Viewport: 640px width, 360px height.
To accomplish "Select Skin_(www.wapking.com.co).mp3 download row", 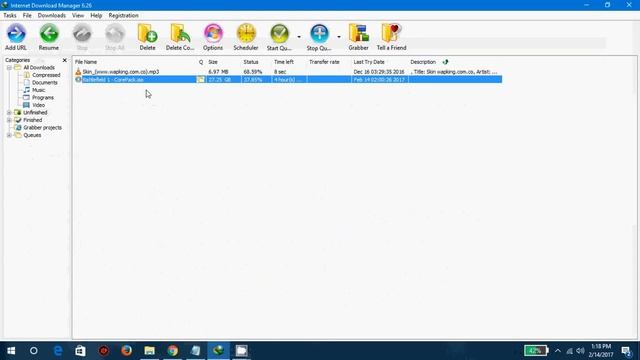I will tap(288, 72).
